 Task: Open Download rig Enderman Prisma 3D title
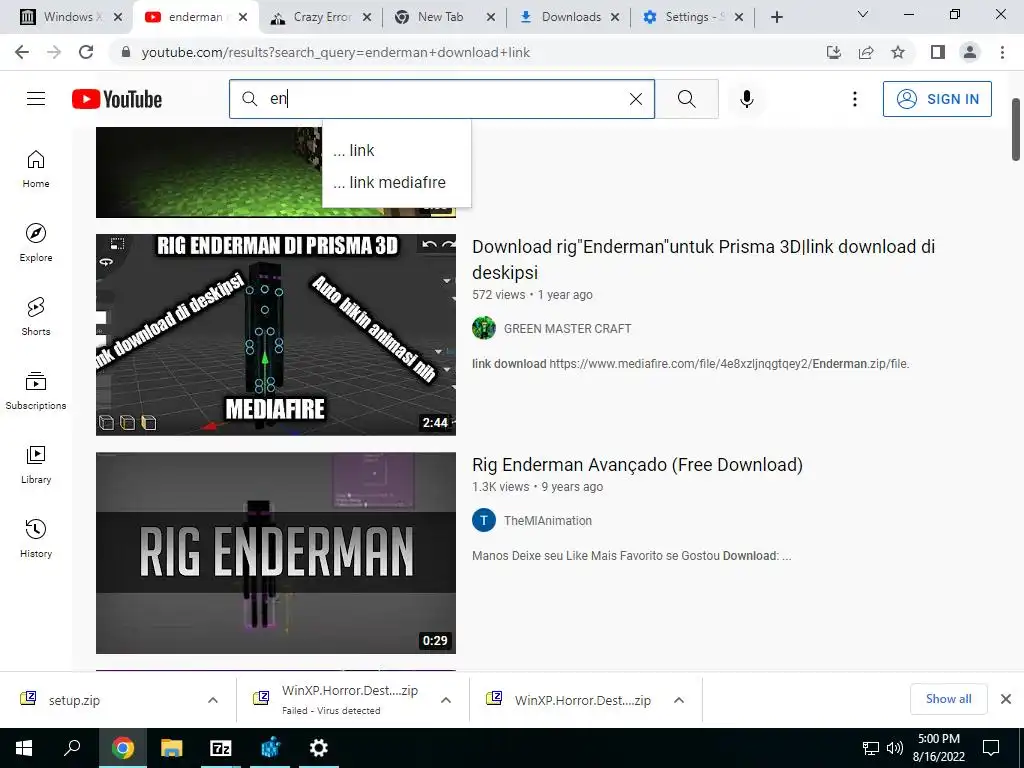pos(703,259)
